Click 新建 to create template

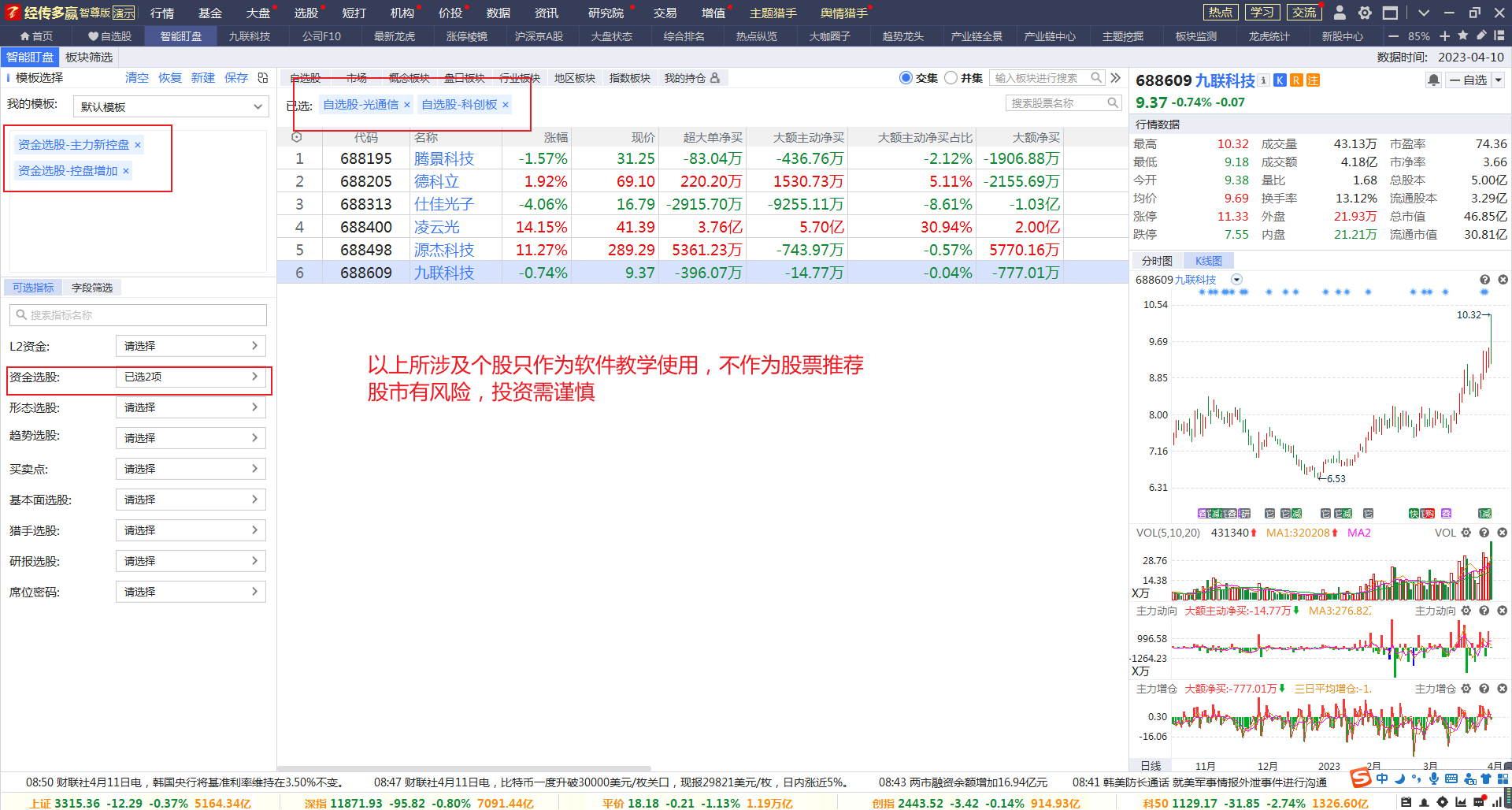pos(203,77)
